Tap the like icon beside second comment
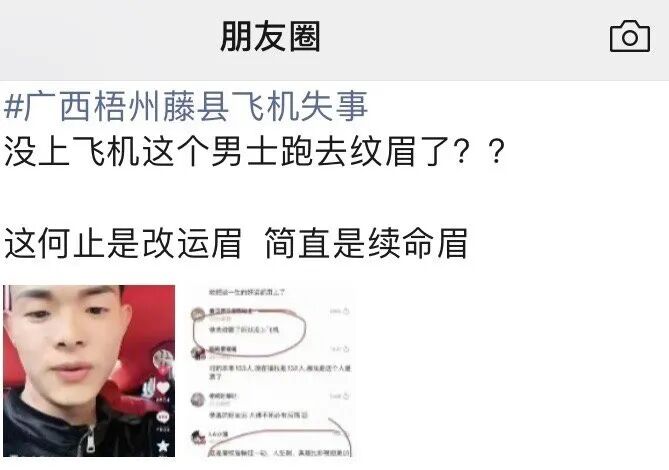Screen dimensions: 669x470 346,349
